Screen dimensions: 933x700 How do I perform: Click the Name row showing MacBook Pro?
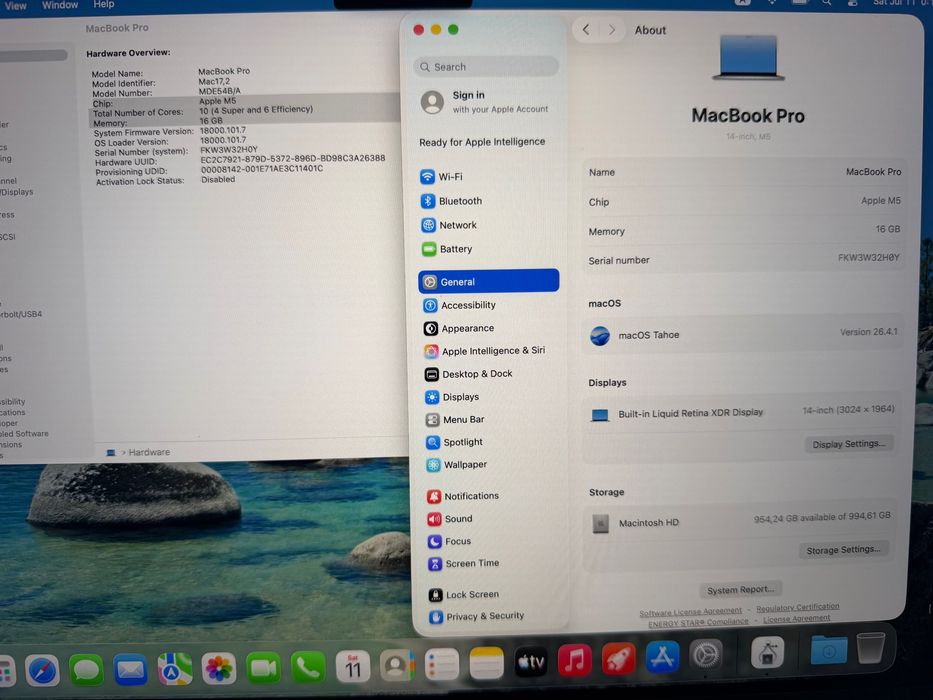pyautogui.click(x=744, y=172)
